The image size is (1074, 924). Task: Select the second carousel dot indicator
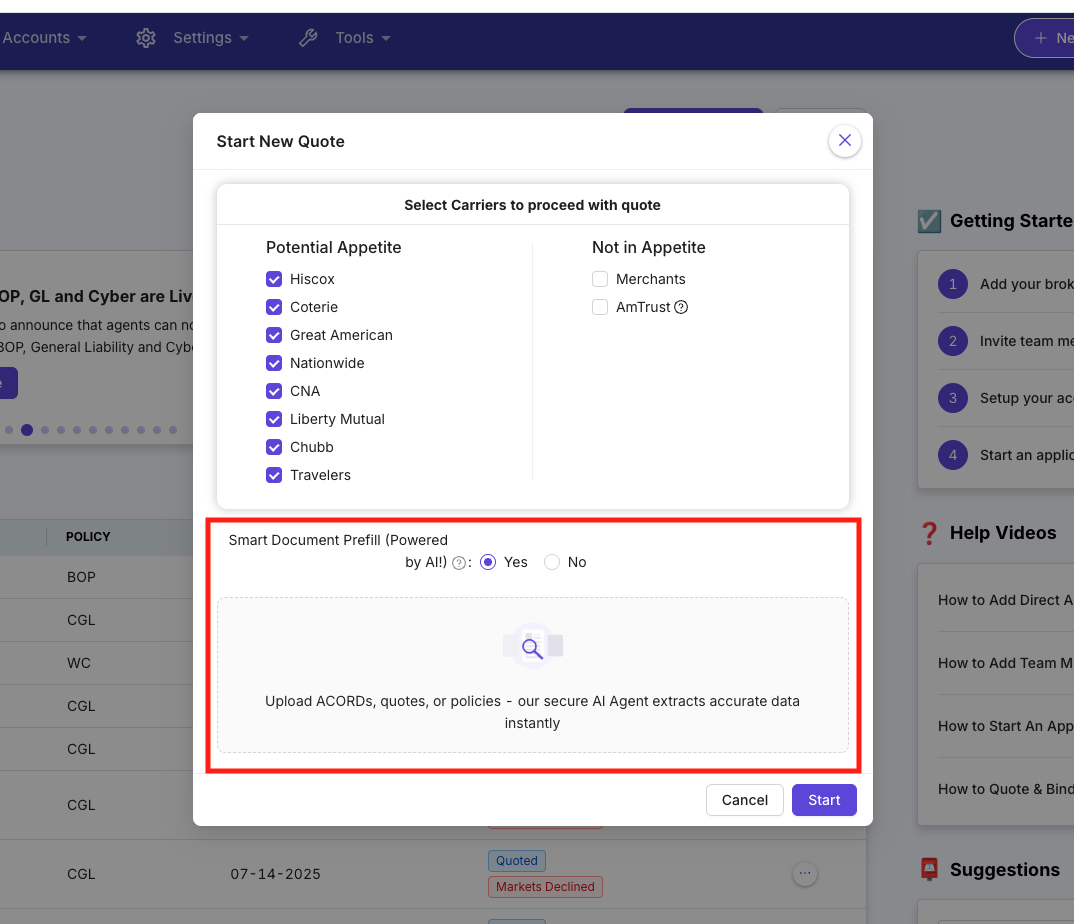point(27,429)
